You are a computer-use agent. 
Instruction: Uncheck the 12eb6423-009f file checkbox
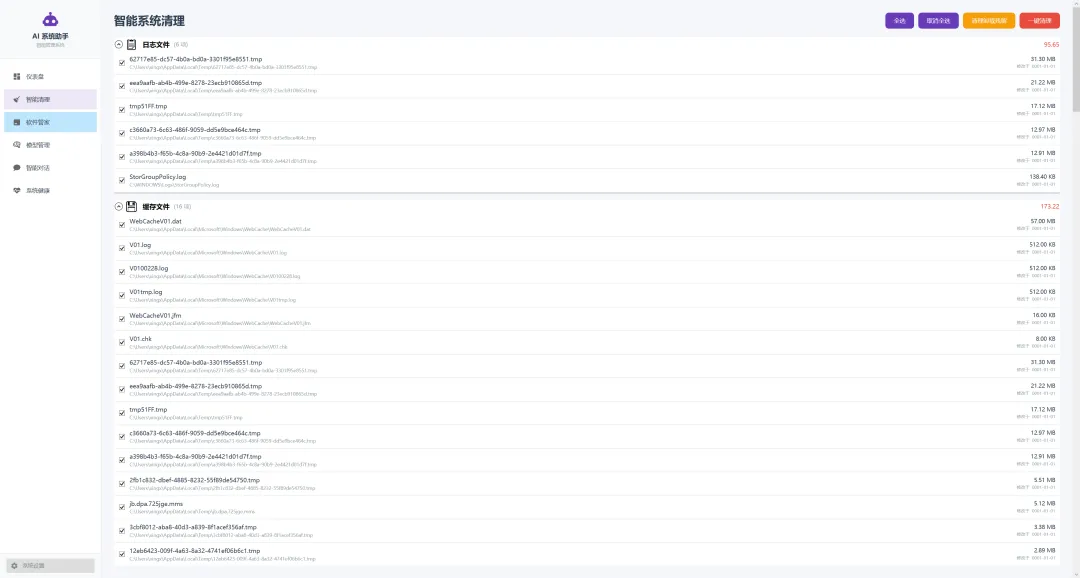pyautogui.click(x=122, y=554)
